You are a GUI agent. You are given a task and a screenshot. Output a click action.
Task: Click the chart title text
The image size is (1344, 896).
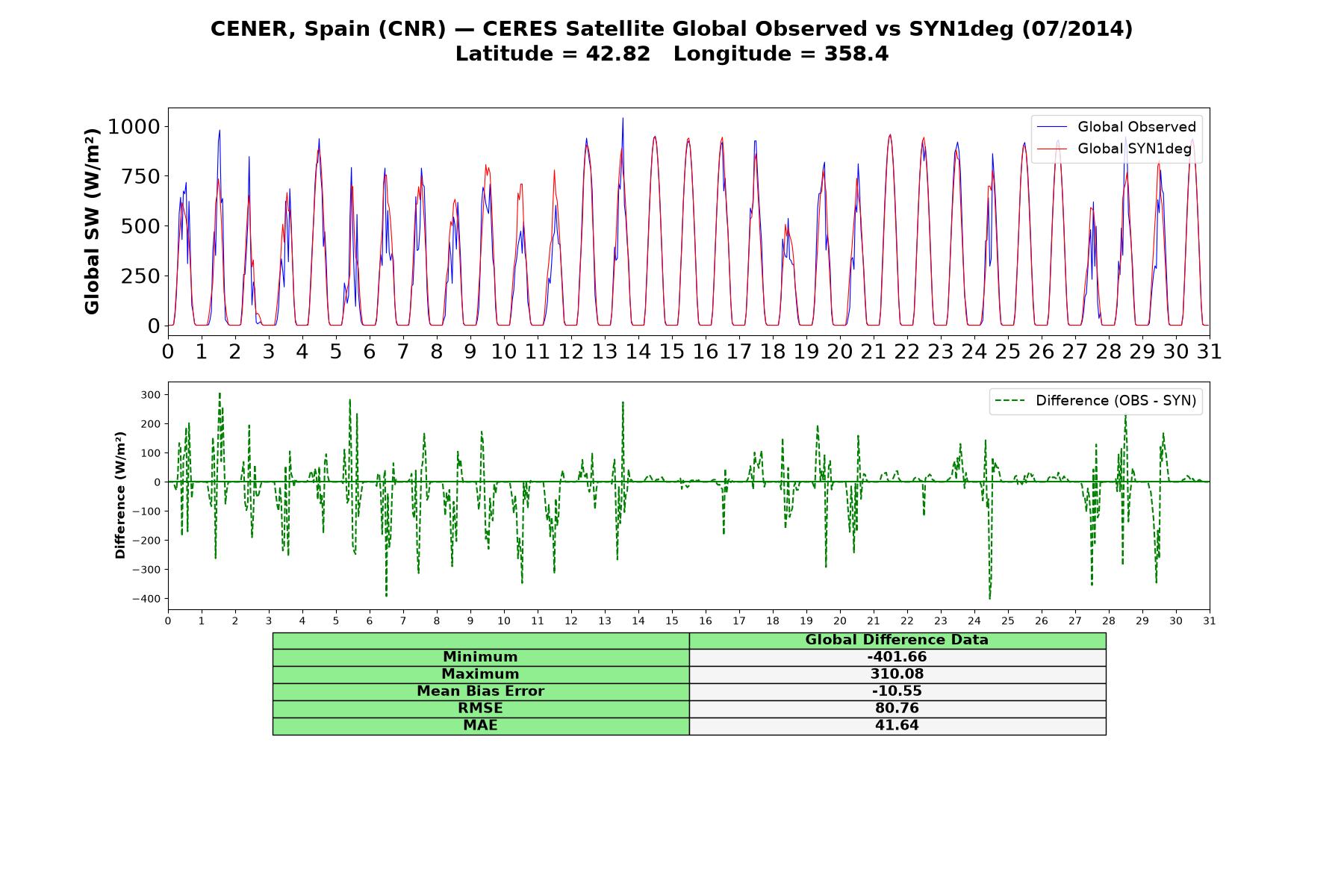point(672,41)
